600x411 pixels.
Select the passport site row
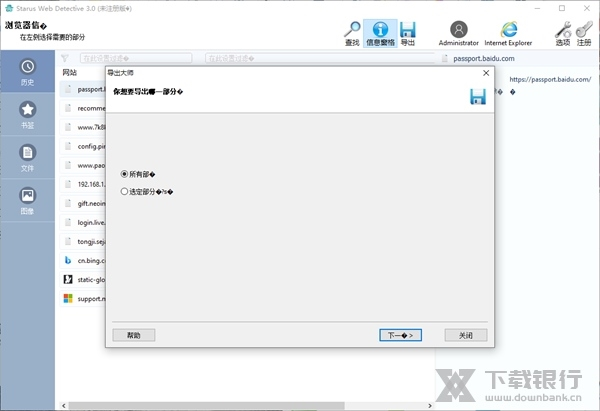pos(83,89)
